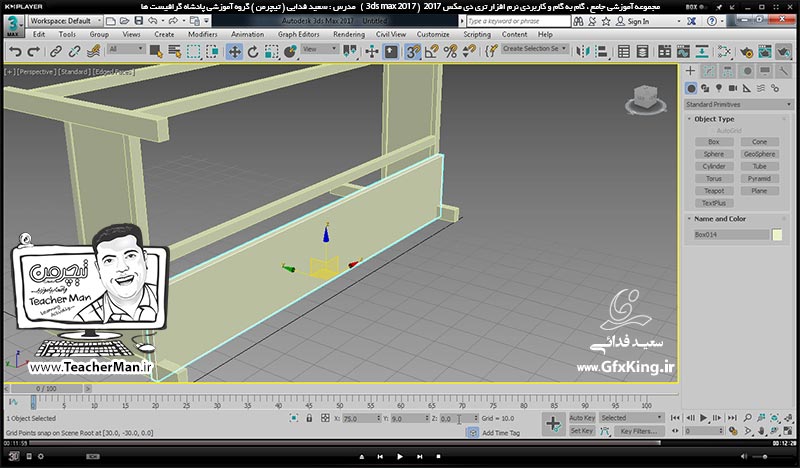This screenshot has width=800, height=468.
Task: Click the Use Pivot Point Center icon
Action: click(350, 51)
